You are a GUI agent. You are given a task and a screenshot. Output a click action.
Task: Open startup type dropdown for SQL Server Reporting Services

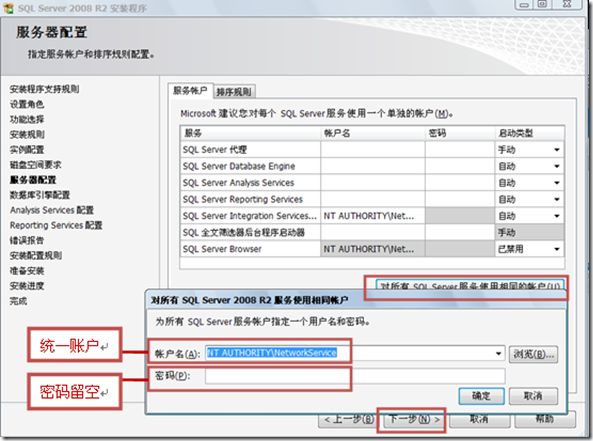557,199
